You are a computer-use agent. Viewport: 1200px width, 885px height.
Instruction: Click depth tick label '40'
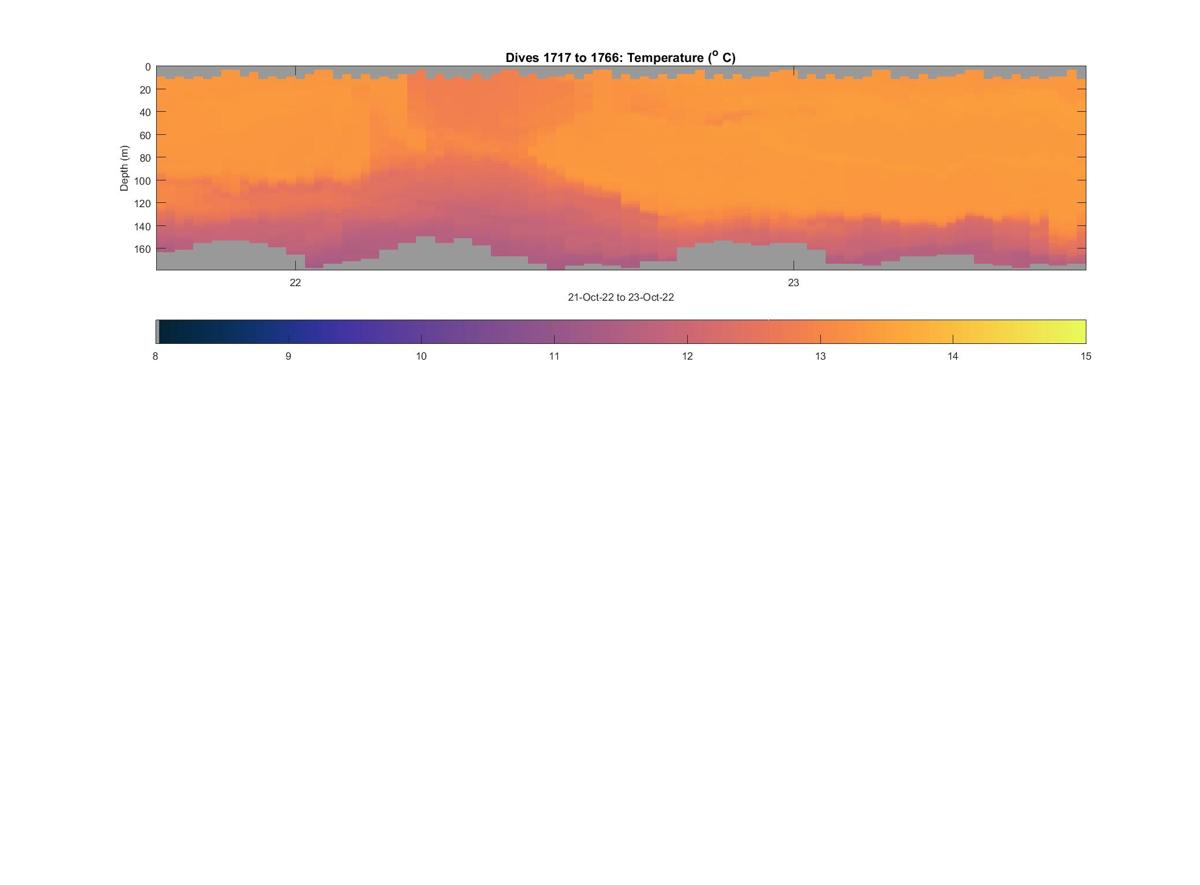click(x=145, y=112)
